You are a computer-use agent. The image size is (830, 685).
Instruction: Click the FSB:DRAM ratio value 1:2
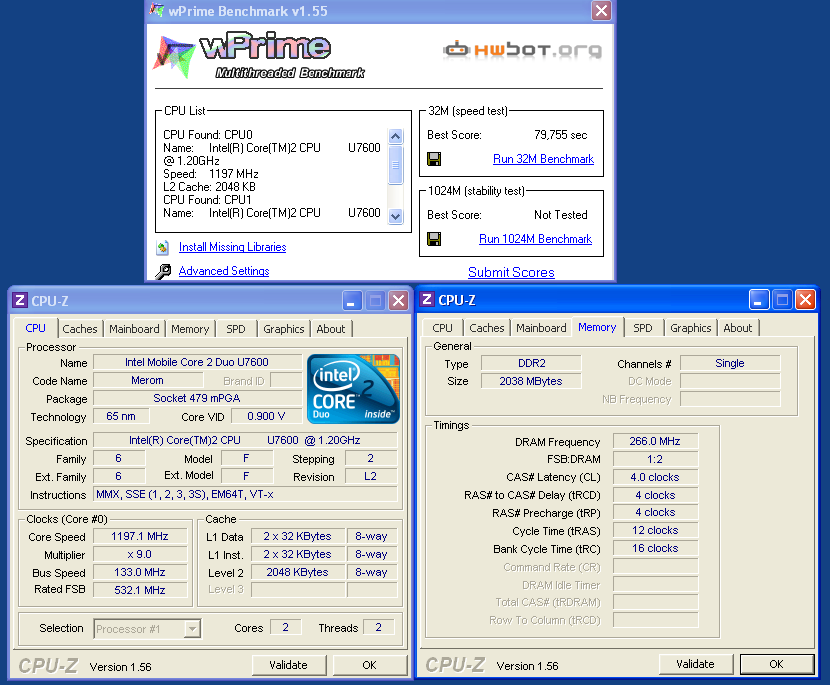[655, 459]
